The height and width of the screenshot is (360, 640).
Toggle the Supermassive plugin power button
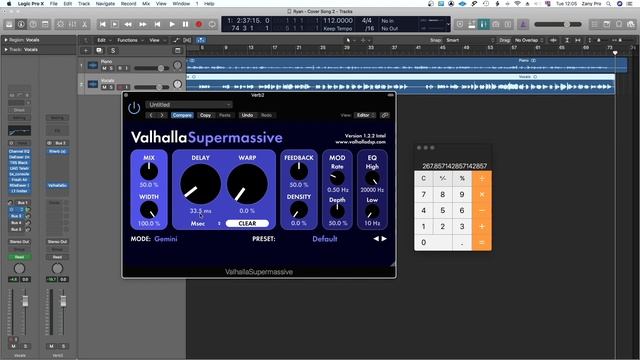pyautogui.click(x=134, y=108)
